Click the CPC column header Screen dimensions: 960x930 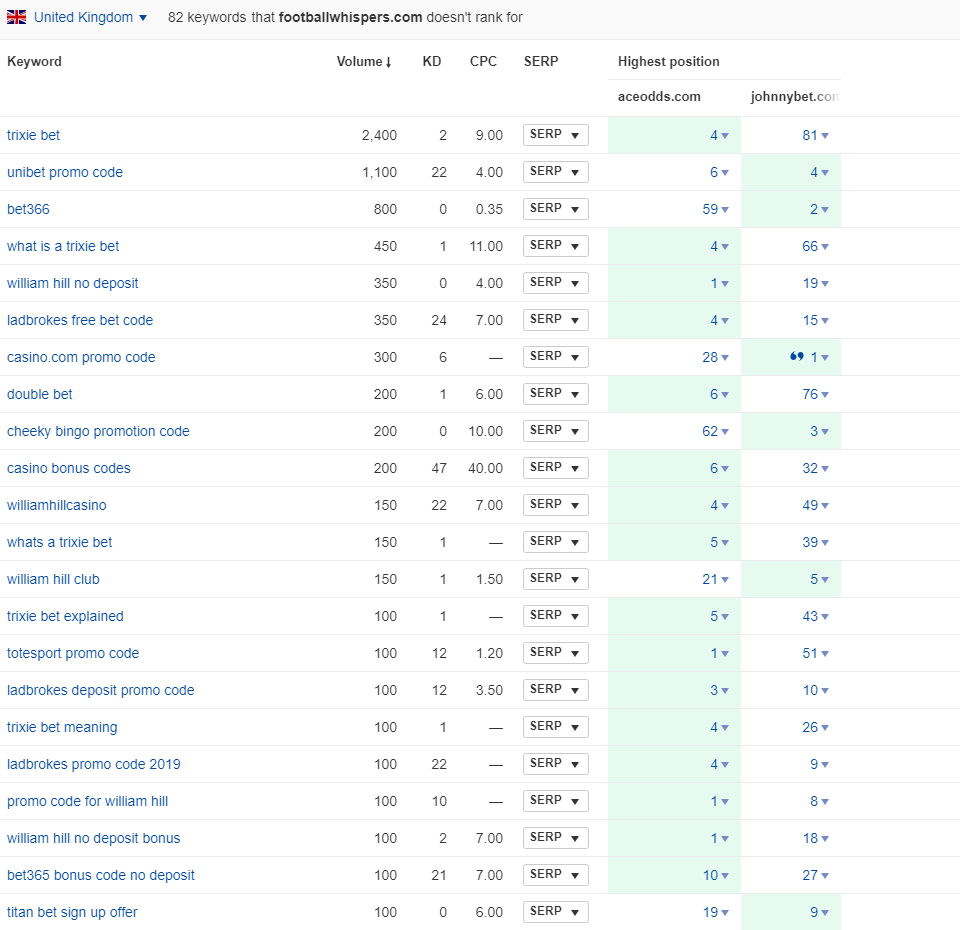click(483, 61)
